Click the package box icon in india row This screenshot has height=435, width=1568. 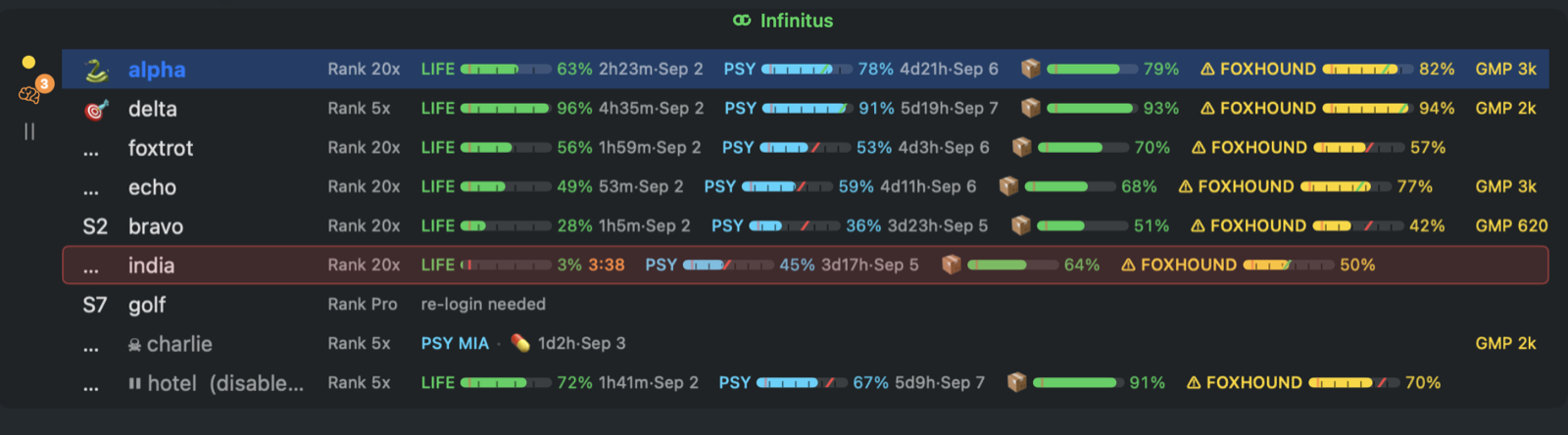point(951,265)
